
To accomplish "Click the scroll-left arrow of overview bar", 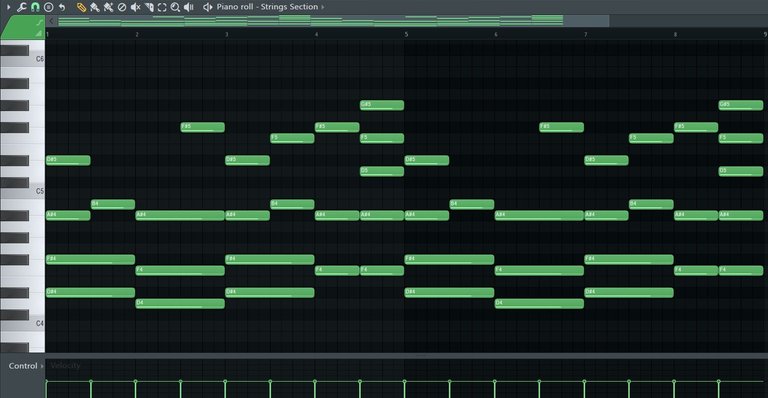I will coord(51,21).
